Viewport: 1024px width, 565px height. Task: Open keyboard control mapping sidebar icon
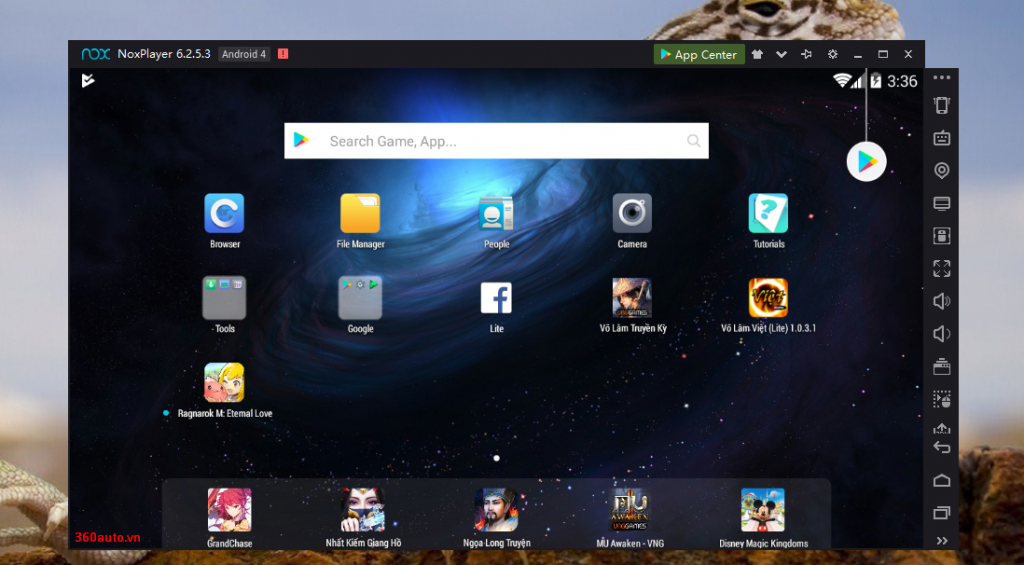pos(942,138)
